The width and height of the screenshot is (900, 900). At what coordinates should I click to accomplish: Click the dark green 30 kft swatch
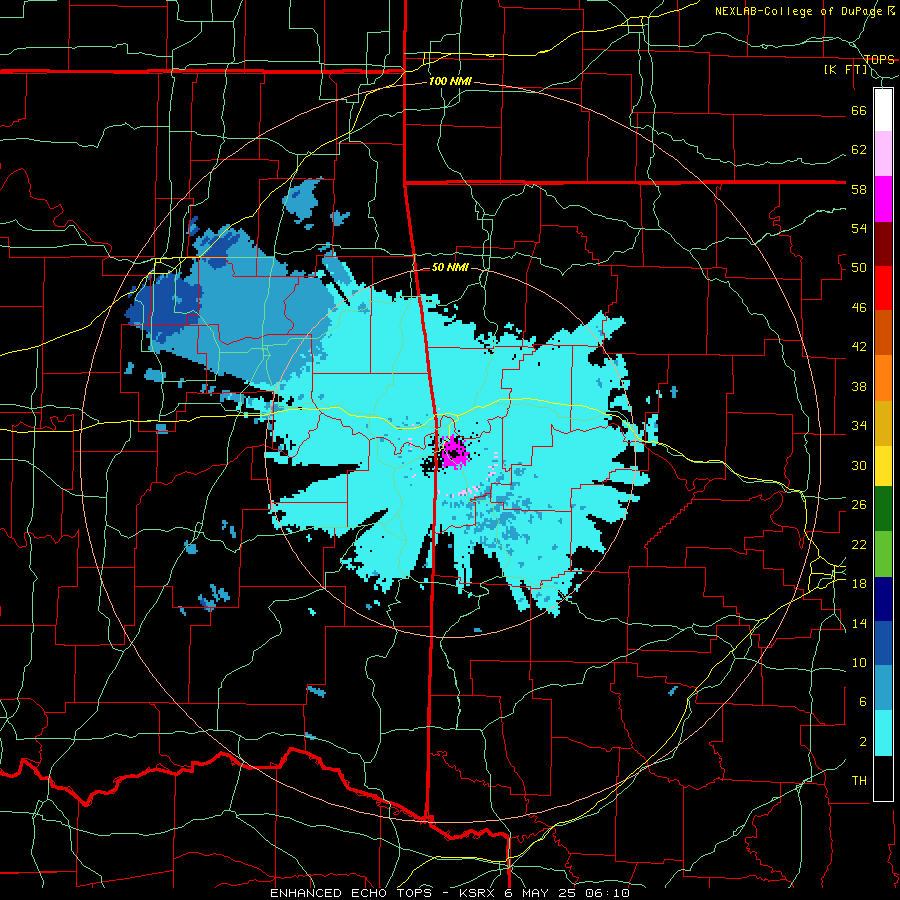tap(883, 509)
